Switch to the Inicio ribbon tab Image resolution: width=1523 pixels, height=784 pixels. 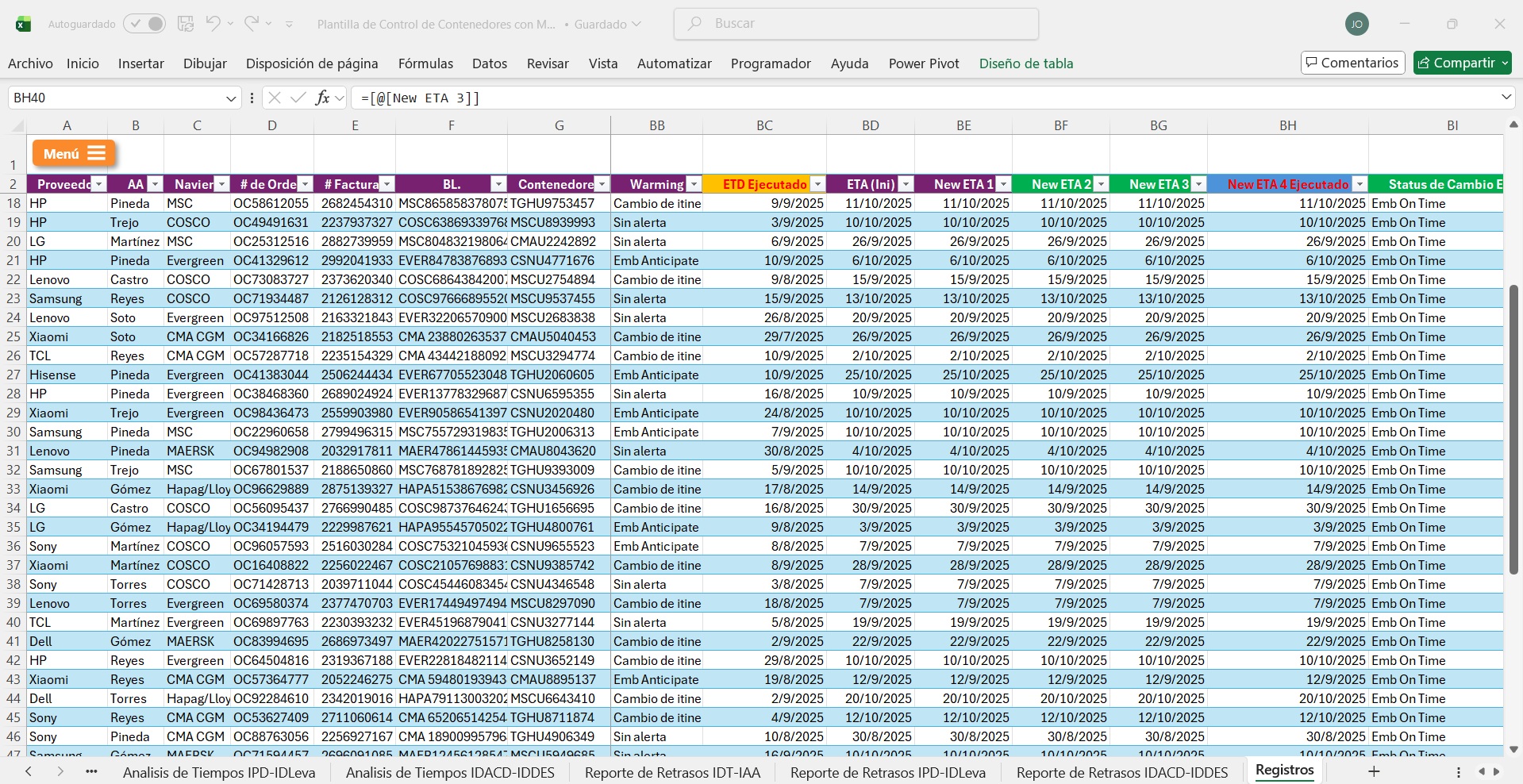coord(83,63)
